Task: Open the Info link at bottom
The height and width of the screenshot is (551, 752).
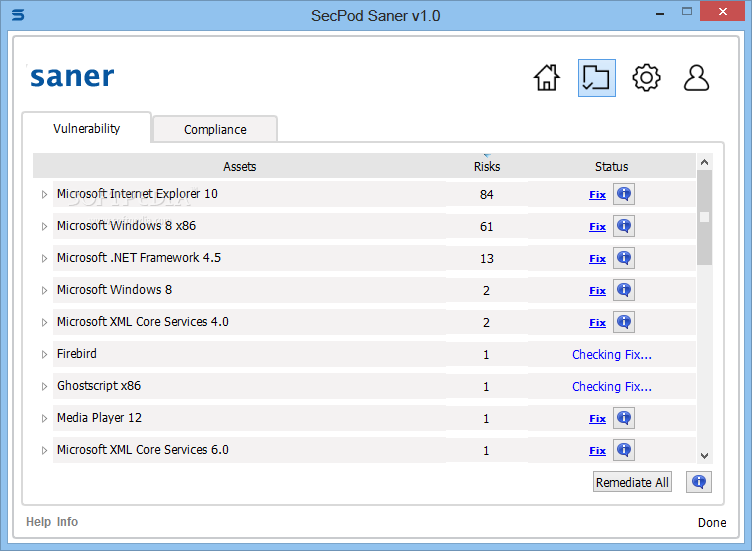Action: coord(67,522)
